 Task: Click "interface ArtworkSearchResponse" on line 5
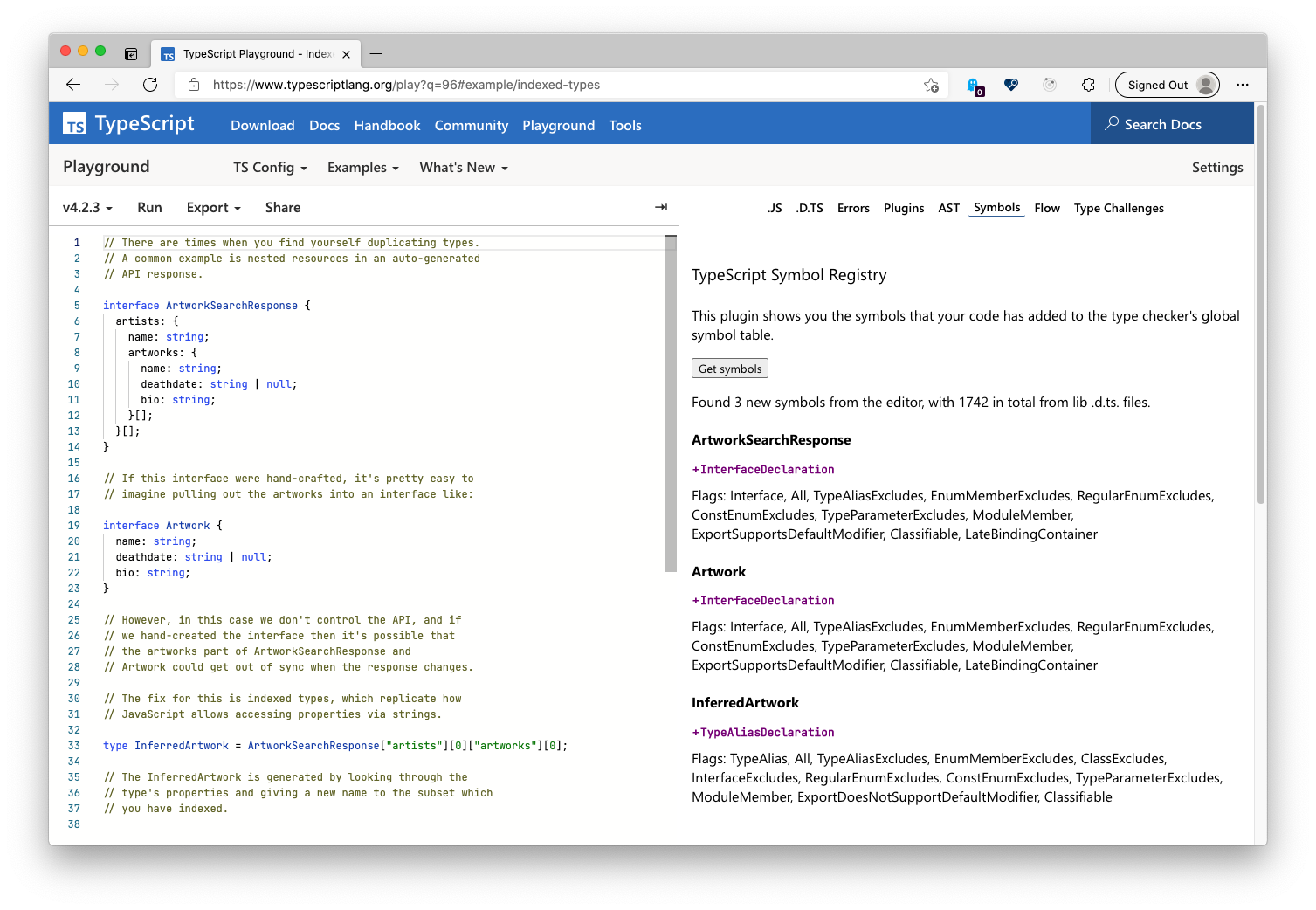pos(200,306)
